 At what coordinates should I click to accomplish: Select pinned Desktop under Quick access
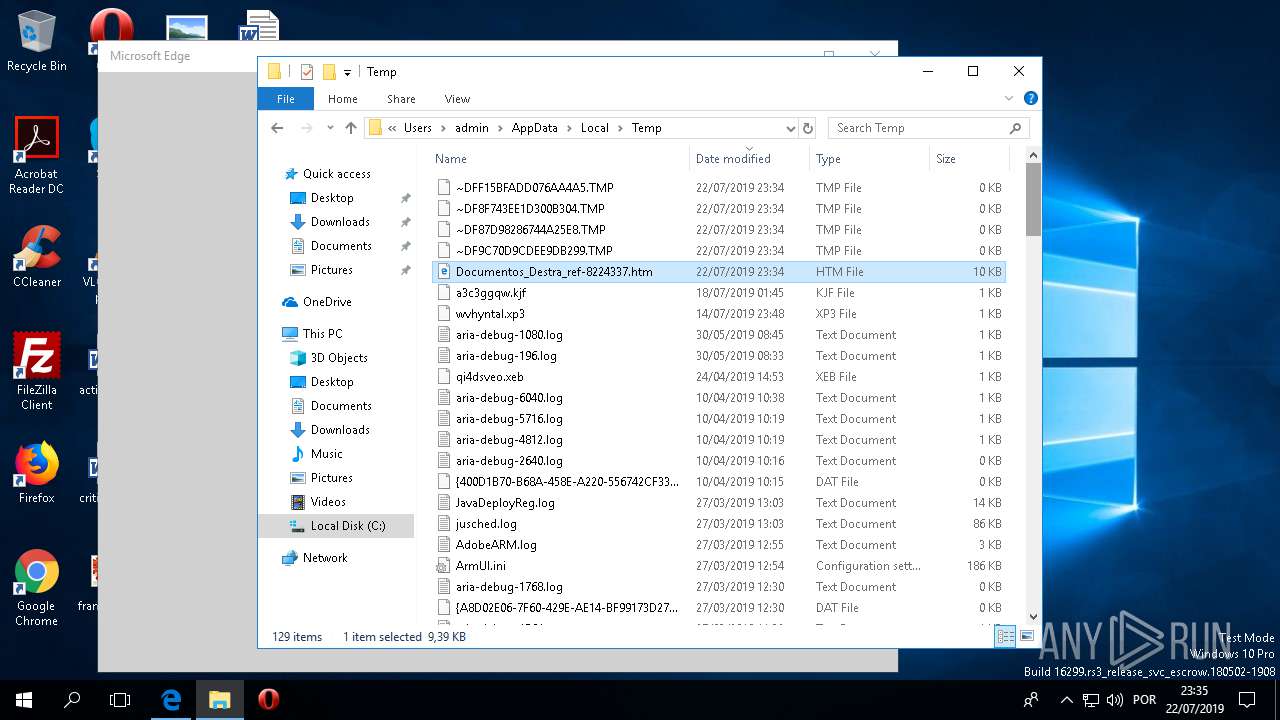[332, 198]
